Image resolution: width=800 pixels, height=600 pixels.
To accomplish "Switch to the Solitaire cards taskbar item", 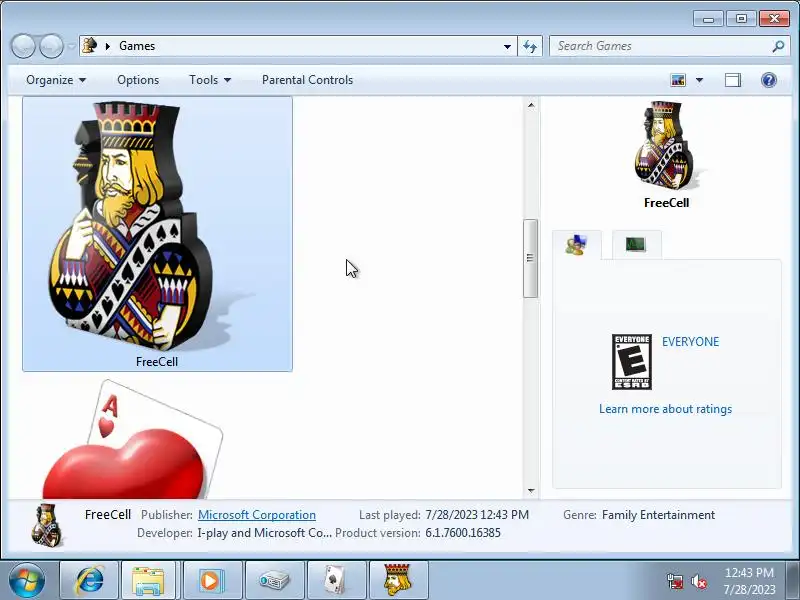I will 336,580.
